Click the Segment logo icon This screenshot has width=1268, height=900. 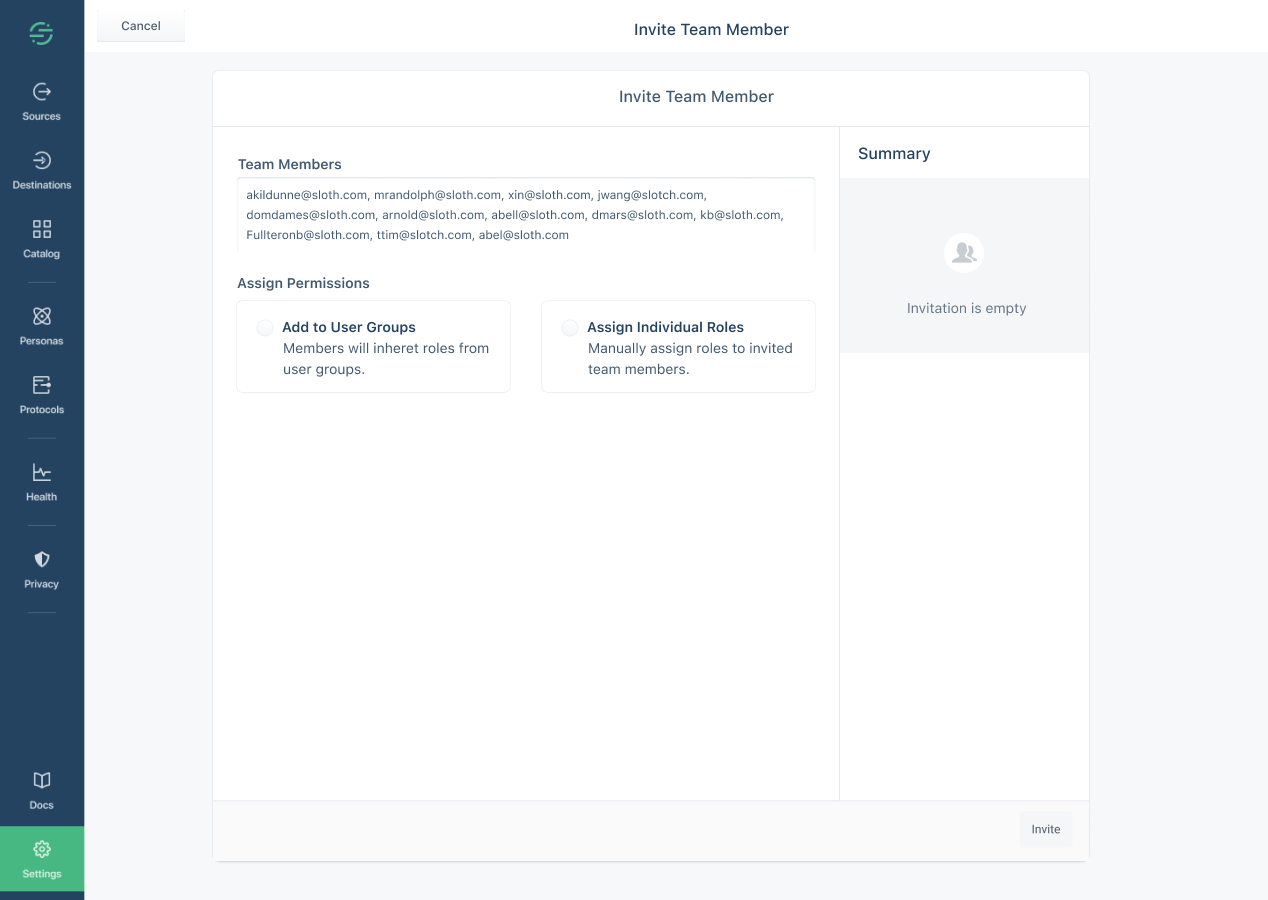coord(41,34)
